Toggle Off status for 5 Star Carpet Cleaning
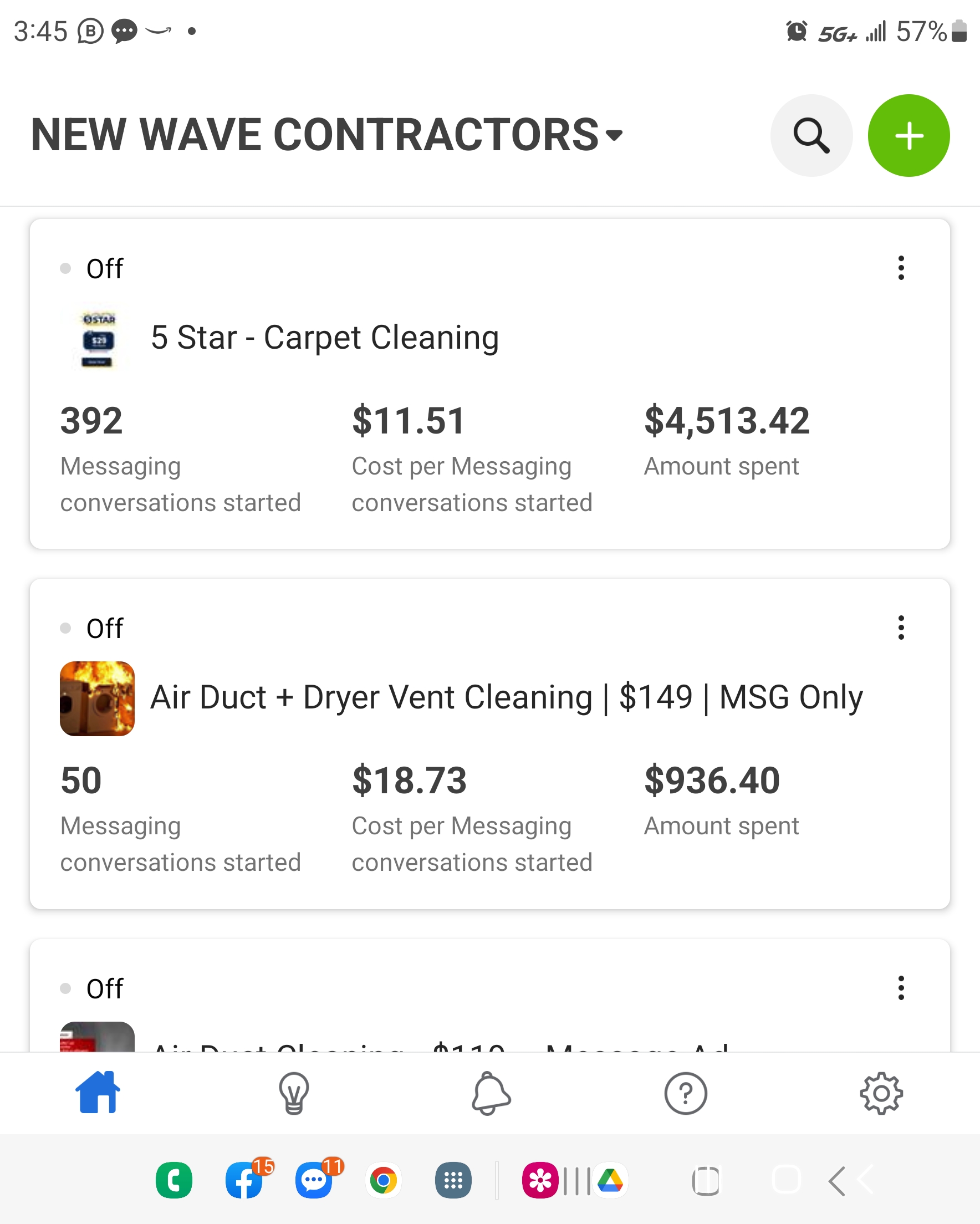 [x=92, y=268]
